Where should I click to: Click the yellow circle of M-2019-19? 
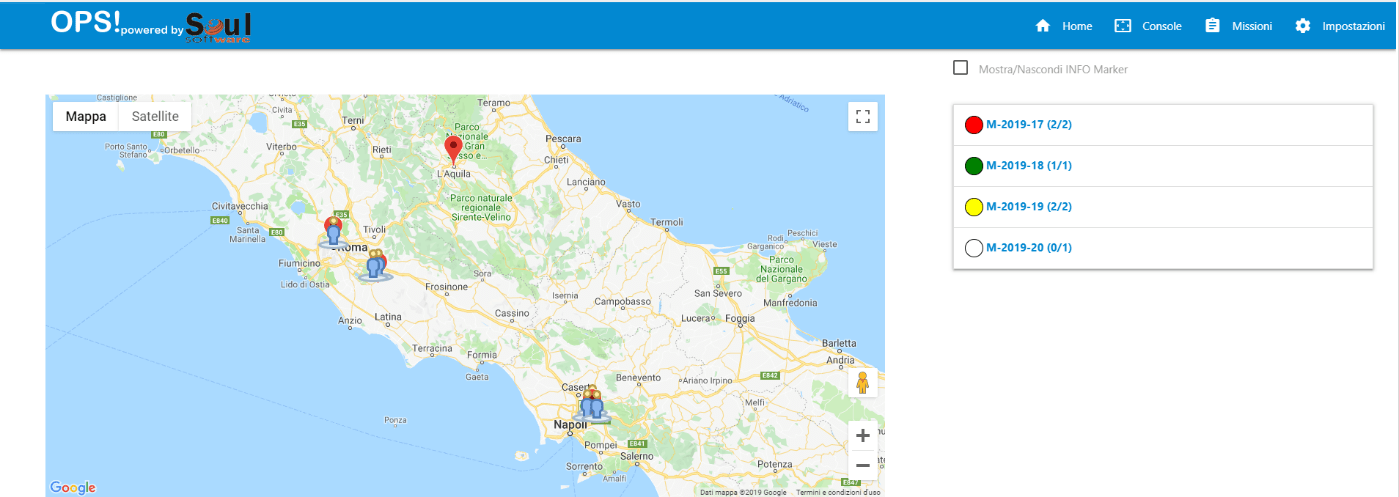point(974,207)
